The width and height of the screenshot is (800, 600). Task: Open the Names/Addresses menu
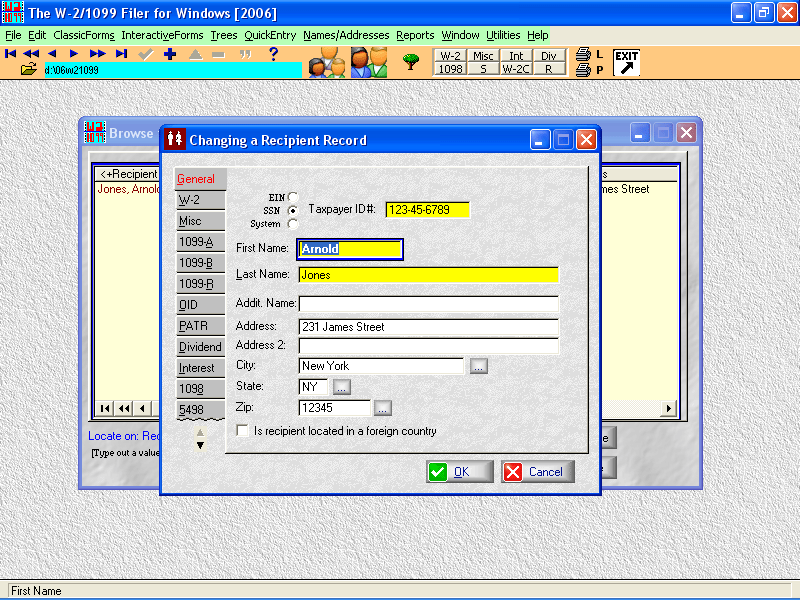pos(346,35)
